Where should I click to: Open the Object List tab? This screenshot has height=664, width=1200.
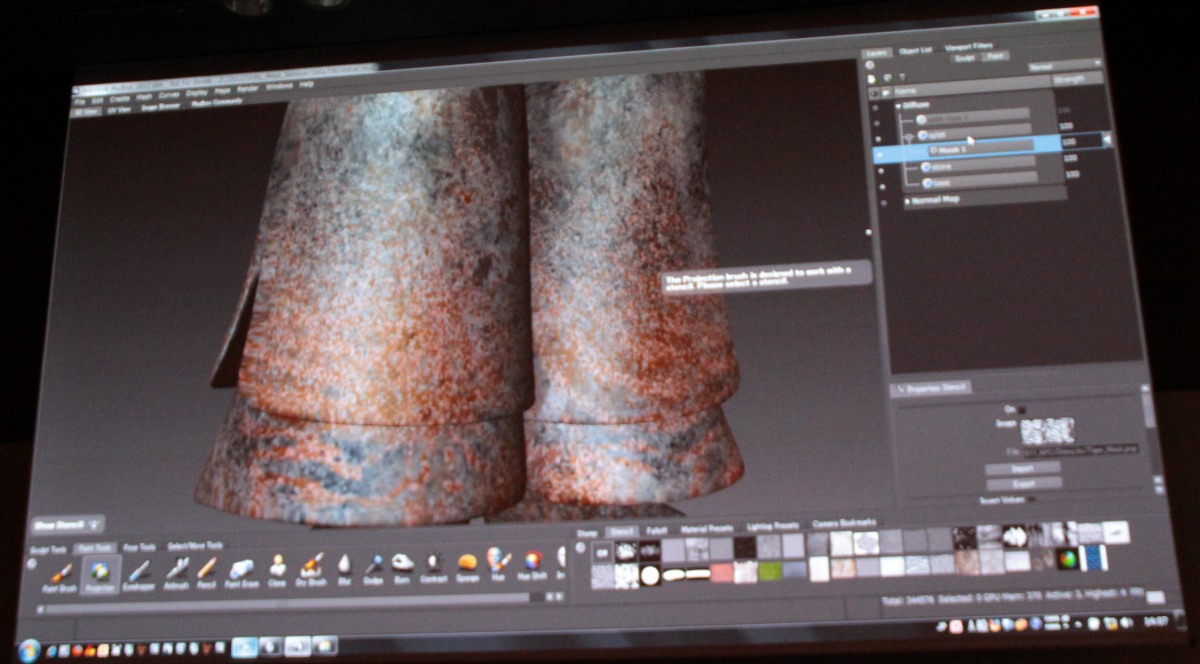[915, 51]
